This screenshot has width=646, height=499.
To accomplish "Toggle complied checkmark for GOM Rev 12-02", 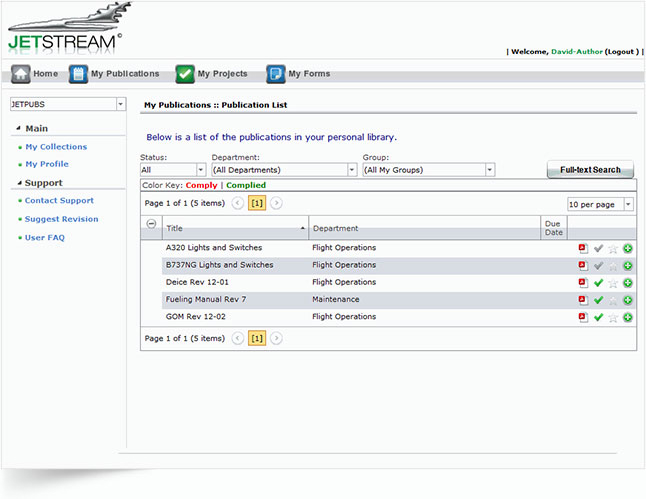I will (598, 317).
